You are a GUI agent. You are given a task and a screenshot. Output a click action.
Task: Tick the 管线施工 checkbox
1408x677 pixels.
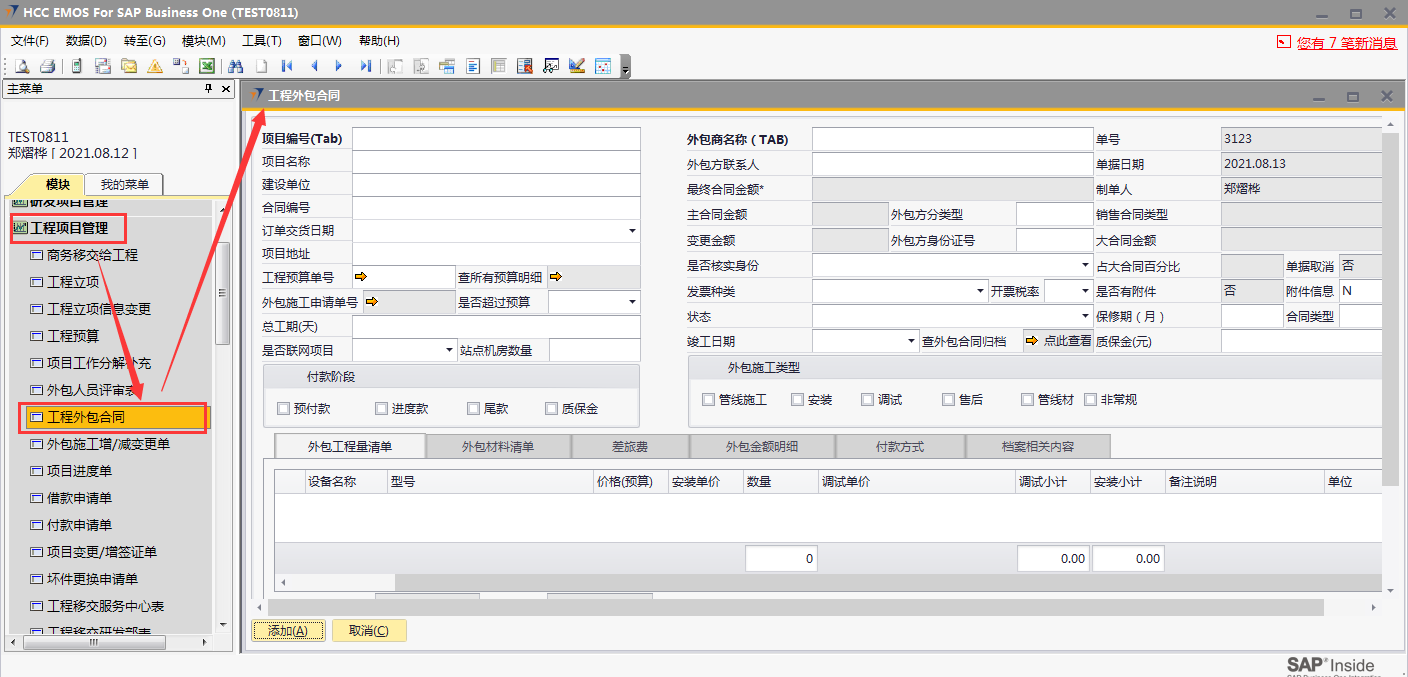point(708,399)
